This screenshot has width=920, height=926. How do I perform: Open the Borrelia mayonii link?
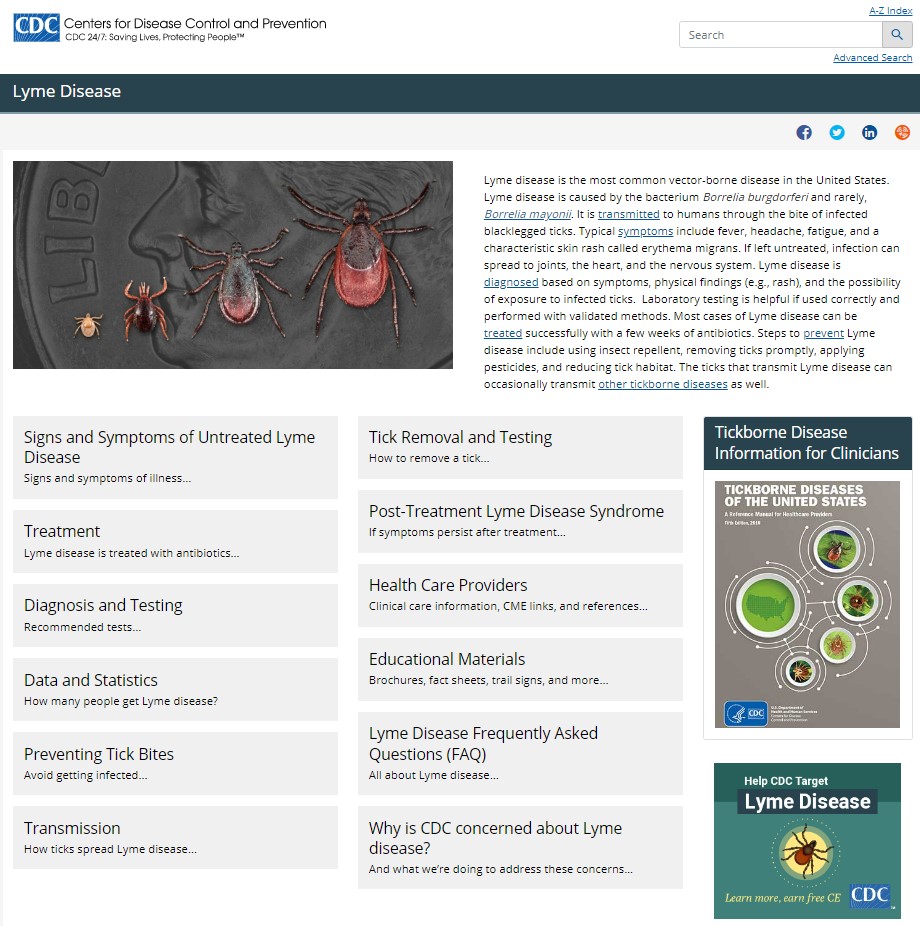tap(527, 214)
